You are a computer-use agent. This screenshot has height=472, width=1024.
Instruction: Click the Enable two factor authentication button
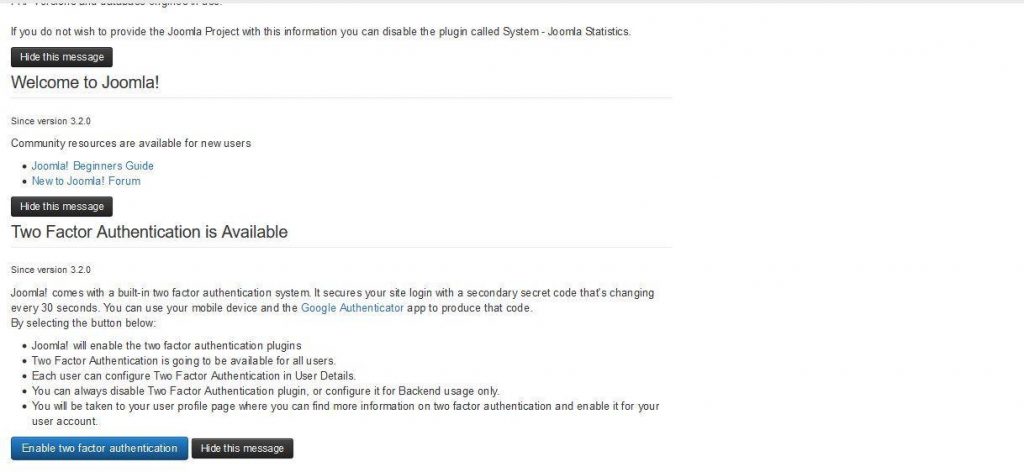point(99,448)
